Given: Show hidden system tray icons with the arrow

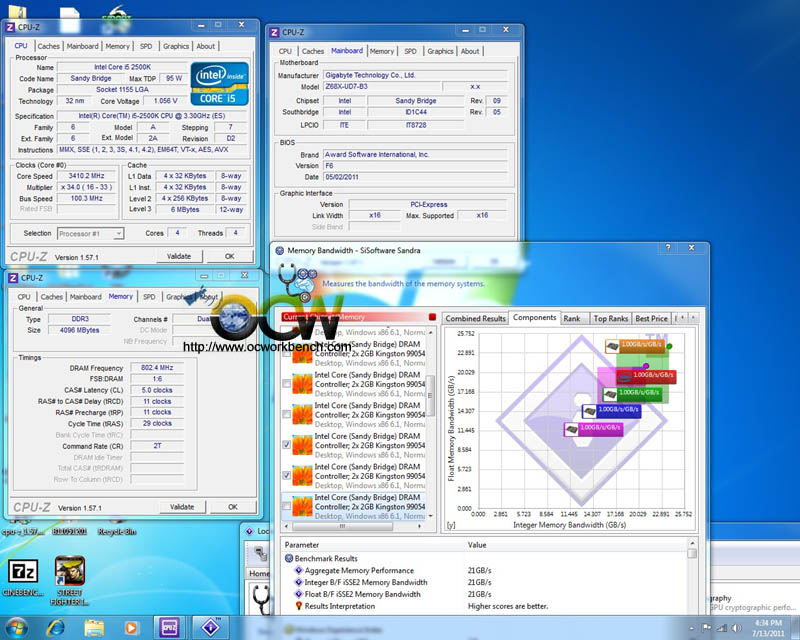Looking at the screenshot, I should [x=691, y=628].
